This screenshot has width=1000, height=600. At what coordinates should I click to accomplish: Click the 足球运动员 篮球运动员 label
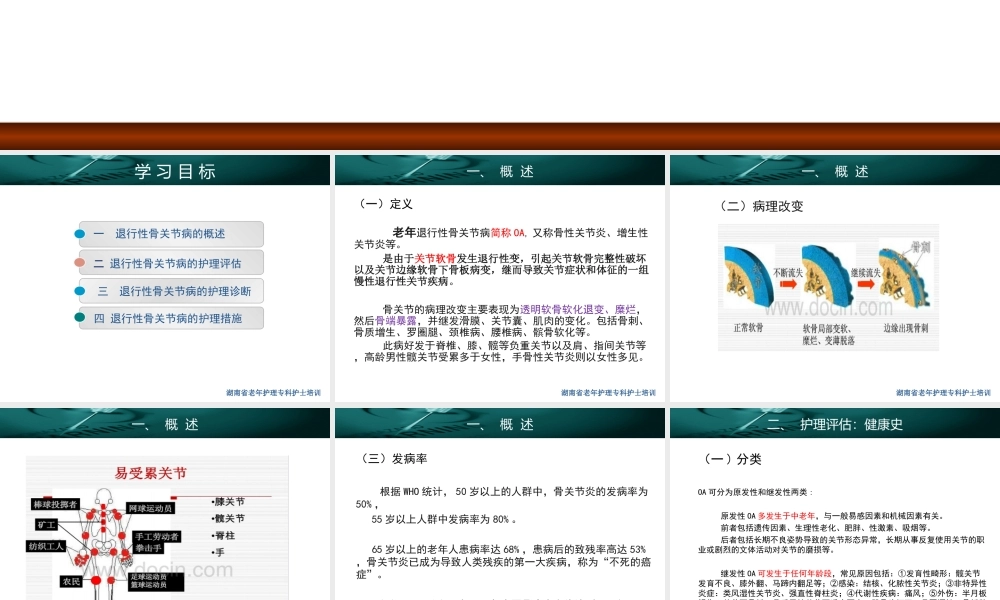(156, 581)
